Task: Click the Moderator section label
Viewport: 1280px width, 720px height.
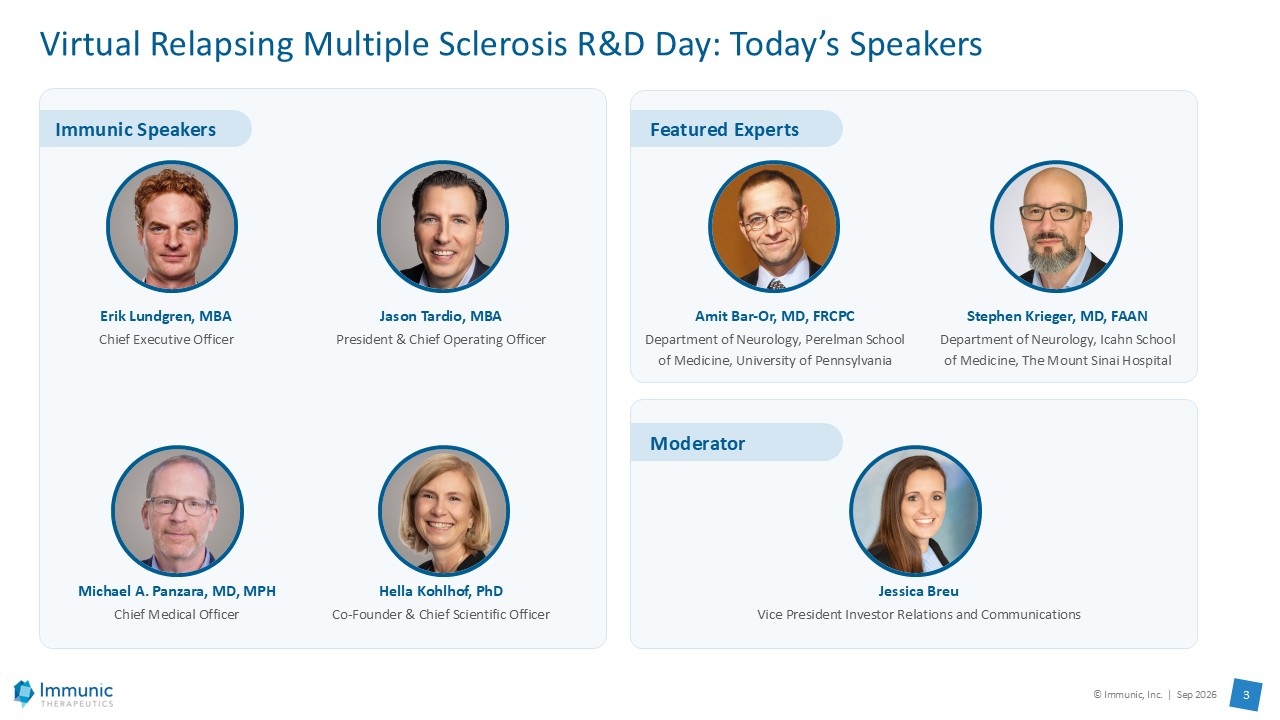Action: coord(697,443)
